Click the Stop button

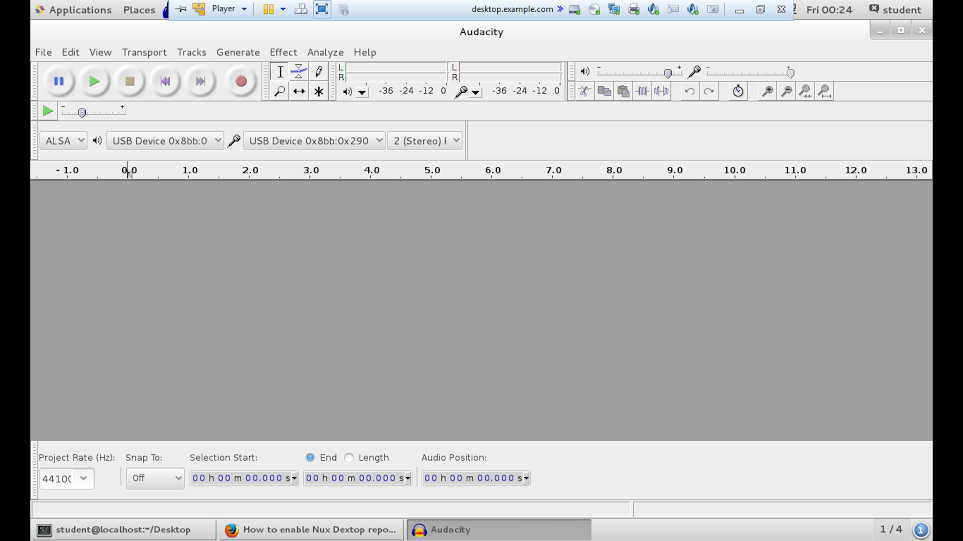point(130,81)
